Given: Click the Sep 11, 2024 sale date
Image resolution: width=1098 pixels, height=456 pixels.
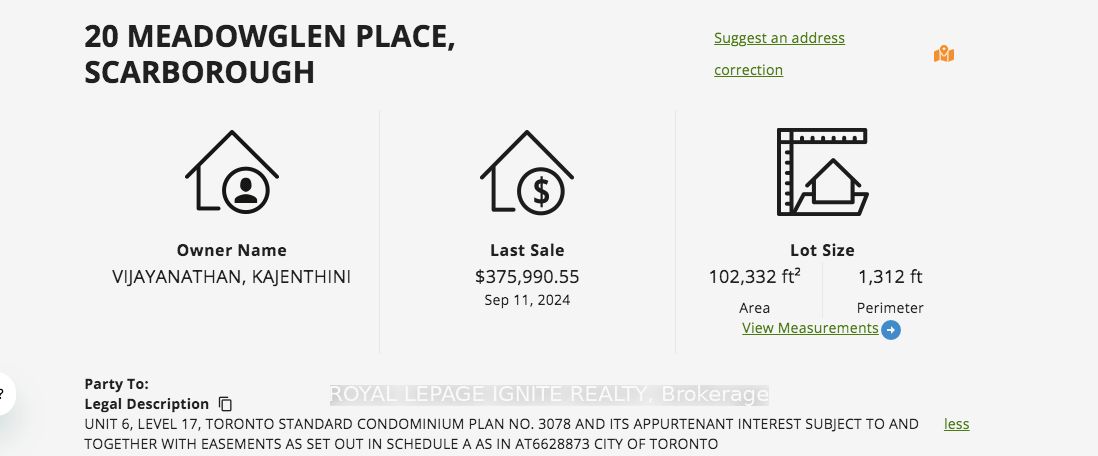Looking at the screenshot, I should (x=527, y=300).
